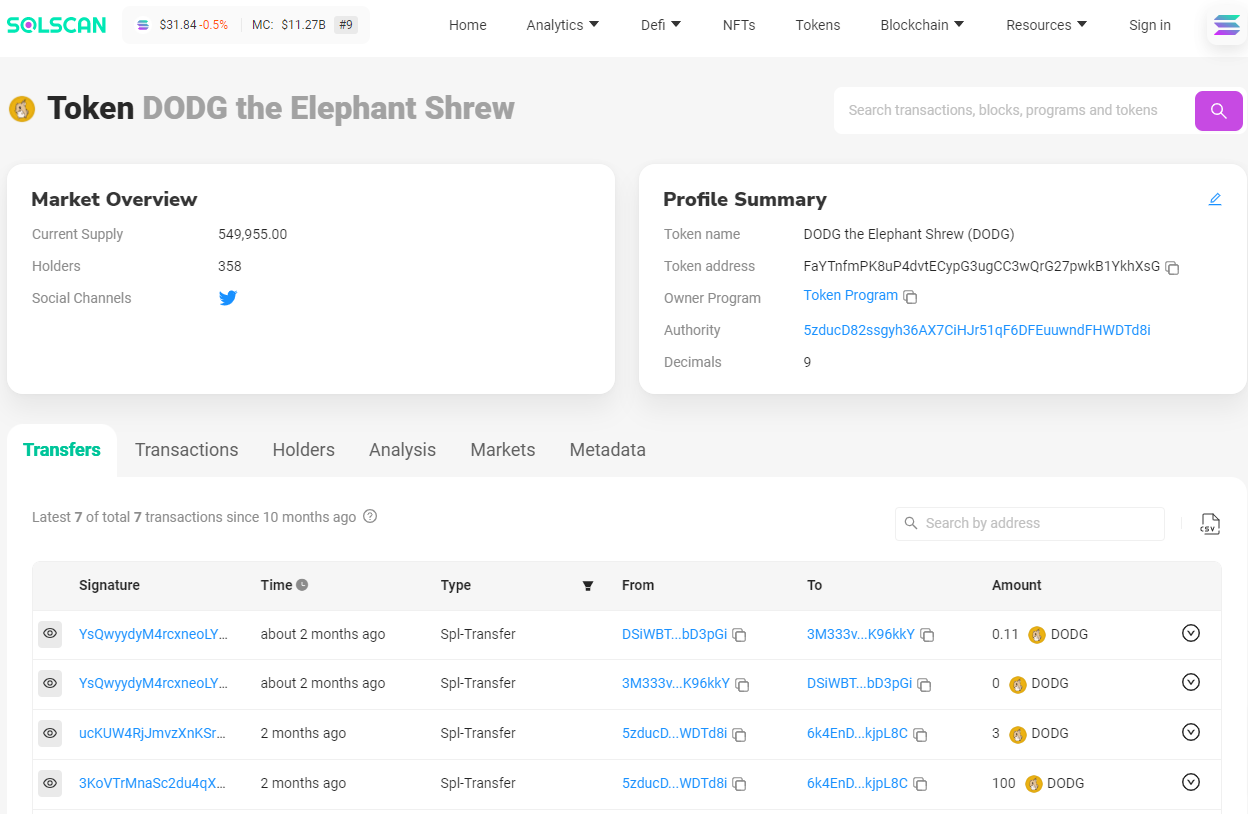The height and width of the screenshot is (814, 1248).
Task: Switch to the Metadata tab
Action: tap(607, 450)
